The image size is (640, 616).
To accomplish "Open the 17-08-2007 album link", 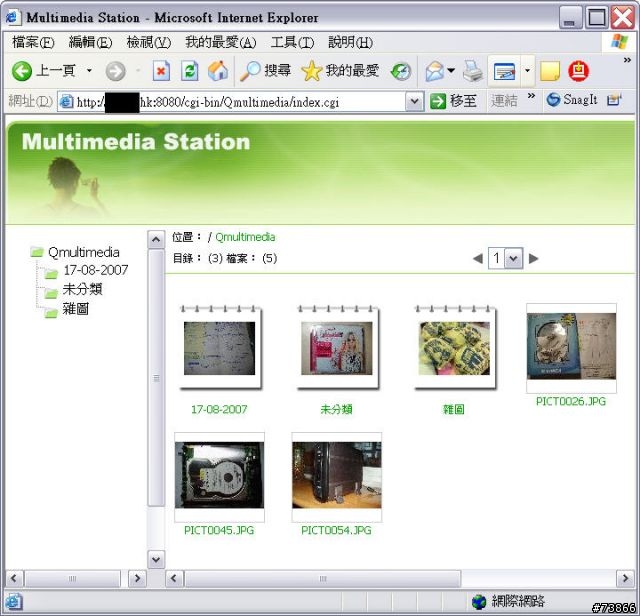I will coord(219,409).
